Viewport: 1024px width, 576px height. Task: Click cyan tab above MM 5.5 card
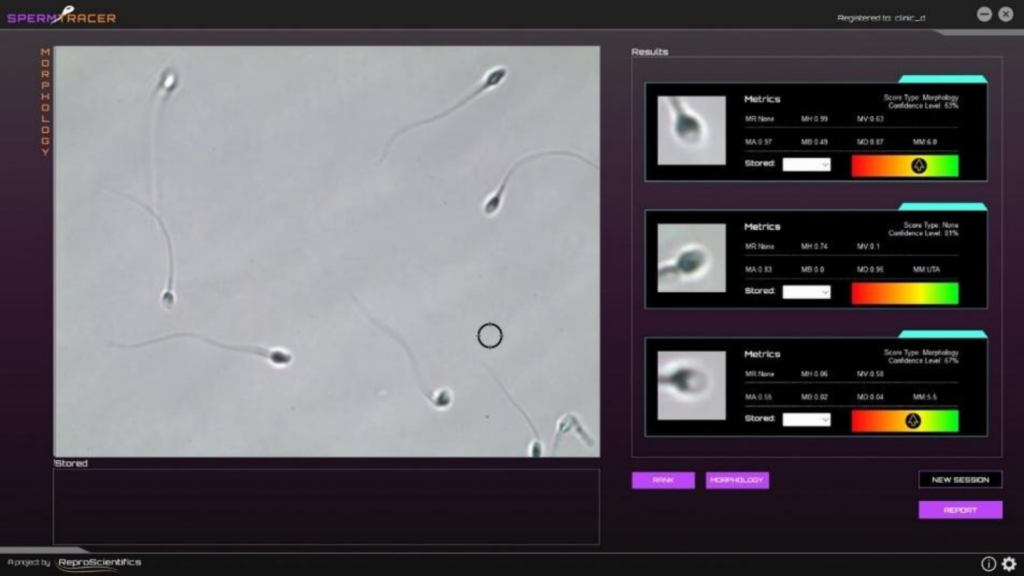pyautogui.click(x=942, y=334)
